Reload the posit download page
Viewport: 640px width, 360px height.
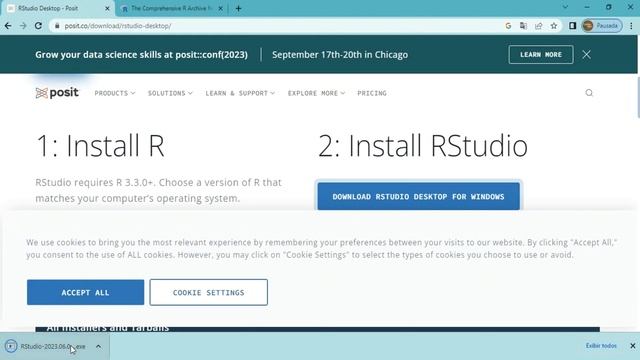click(x=38, y=26)
